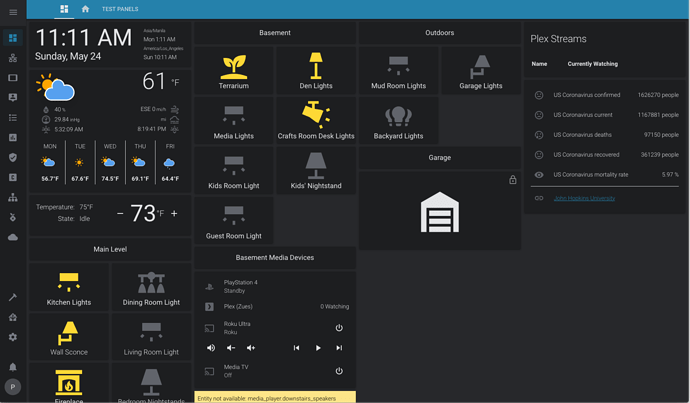Click the garage lock icon
This screenshot has height=403, width=690.
(513, 180)
